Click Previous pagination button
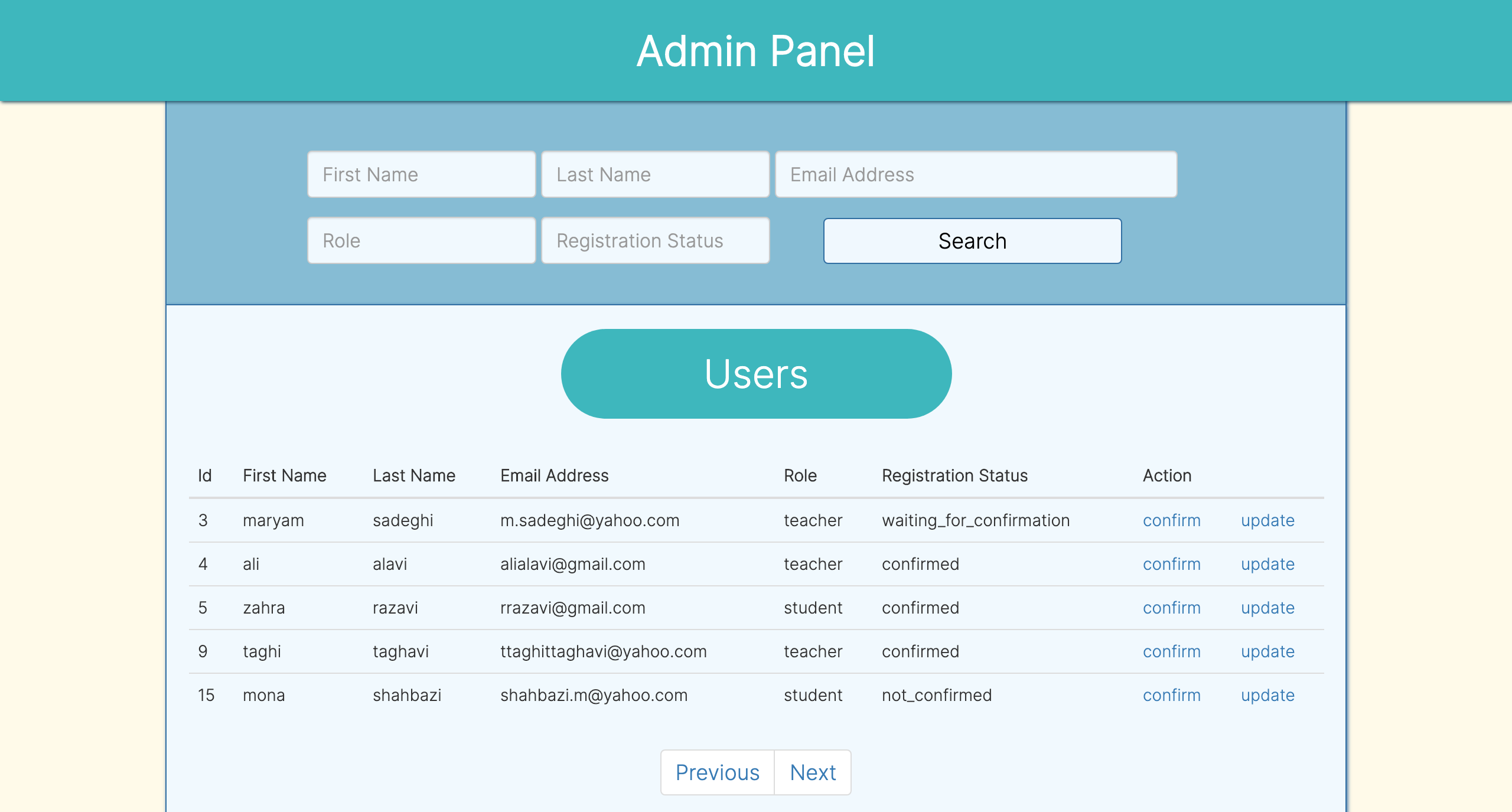1512x812 pixels. tap(717, 772)
